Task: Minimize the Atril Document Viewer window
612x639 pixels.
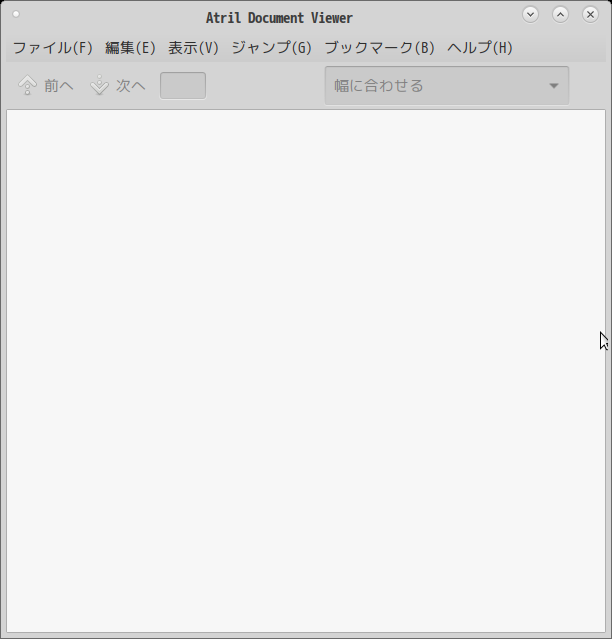Action: click(531, 15)
